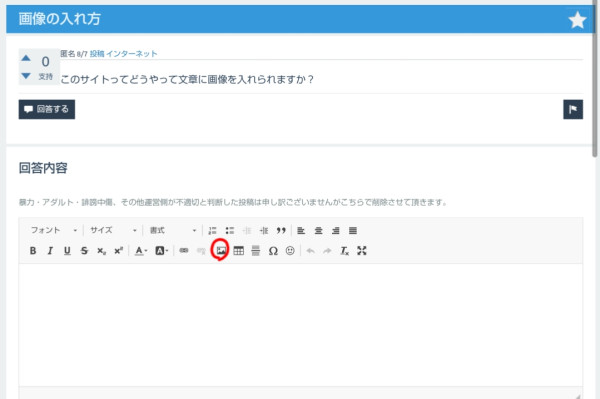Align text right

336,231
